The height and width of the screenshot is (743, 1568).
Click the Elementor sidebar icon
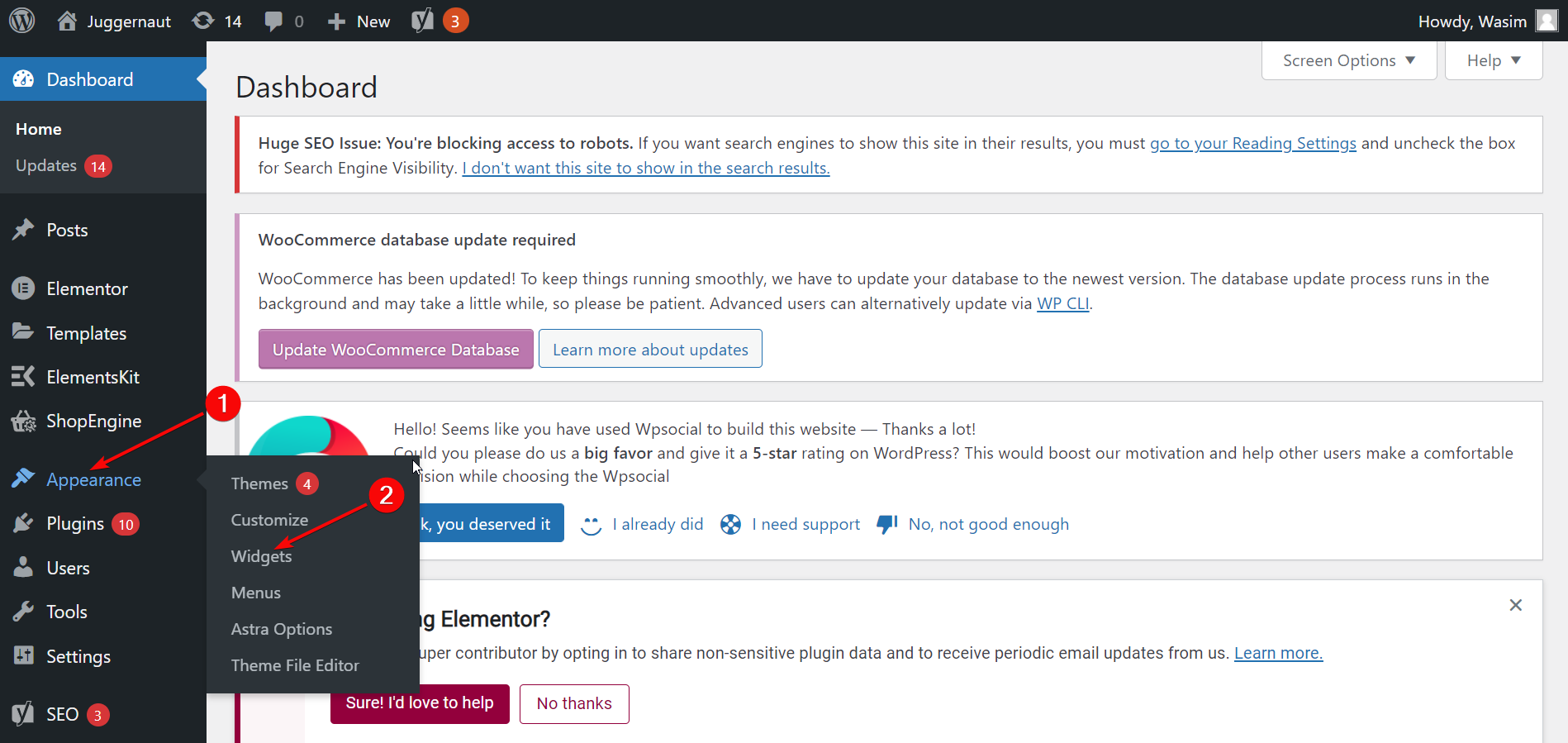[23, 288]
